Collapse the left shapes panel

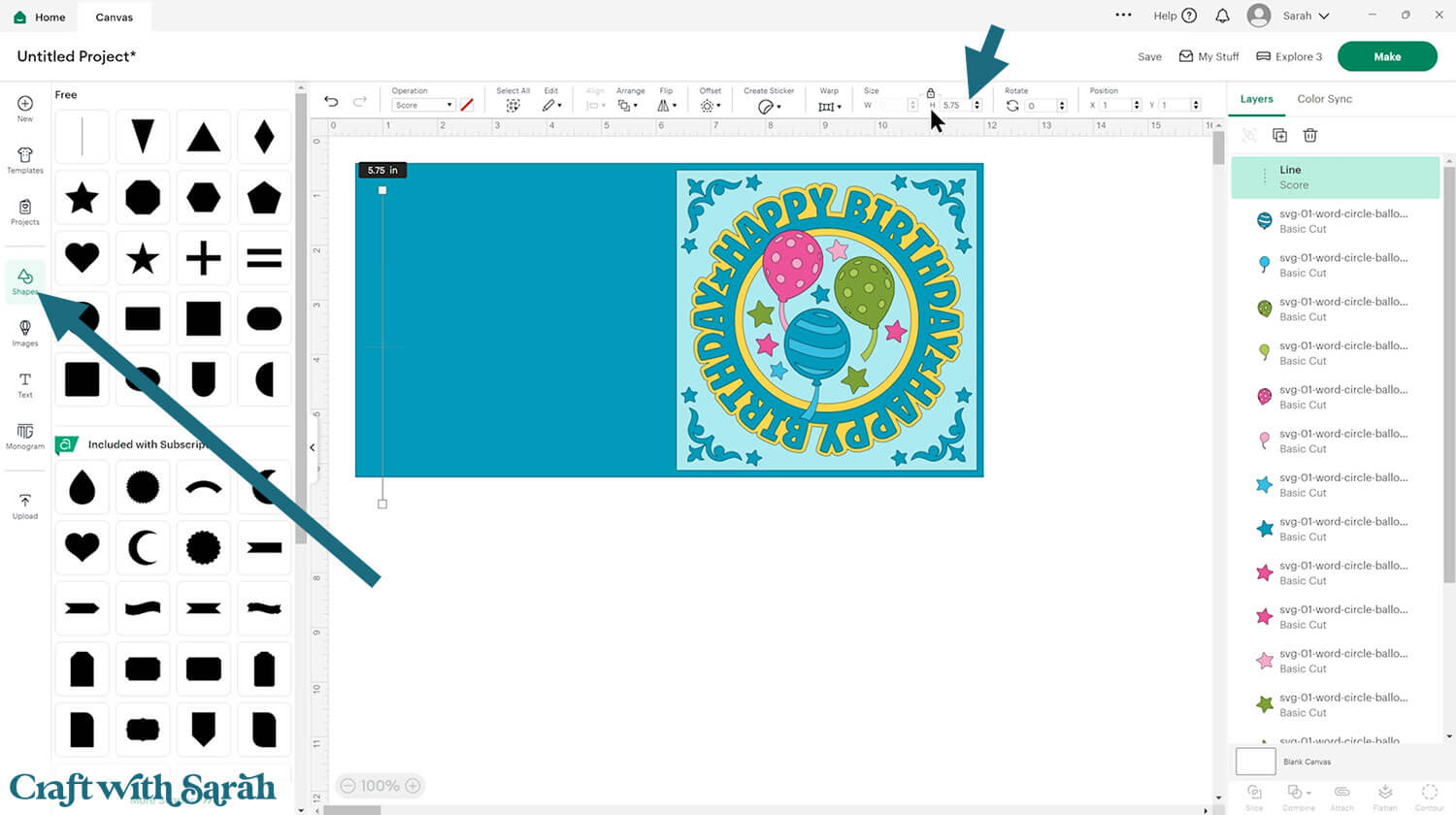coord(313,447)
